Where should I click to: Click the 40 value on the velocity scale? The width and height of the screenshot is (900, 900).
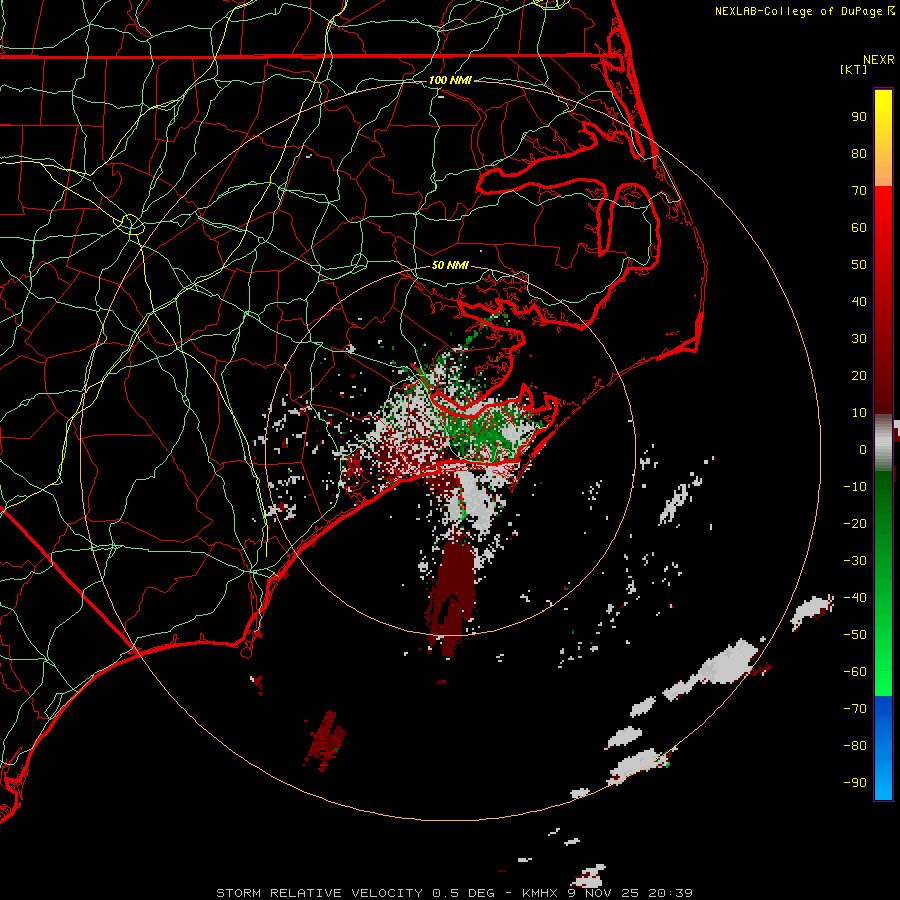859,301
